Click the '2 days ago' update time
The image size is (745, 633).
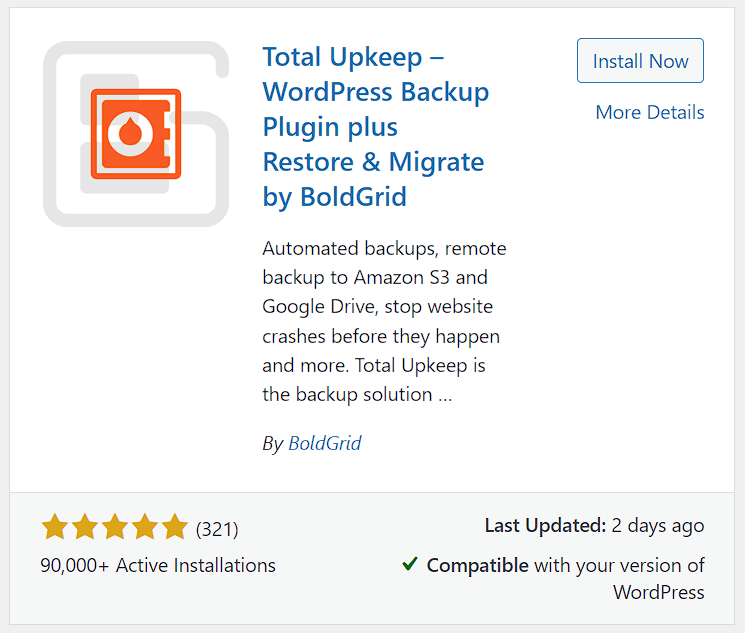point(659,525)
